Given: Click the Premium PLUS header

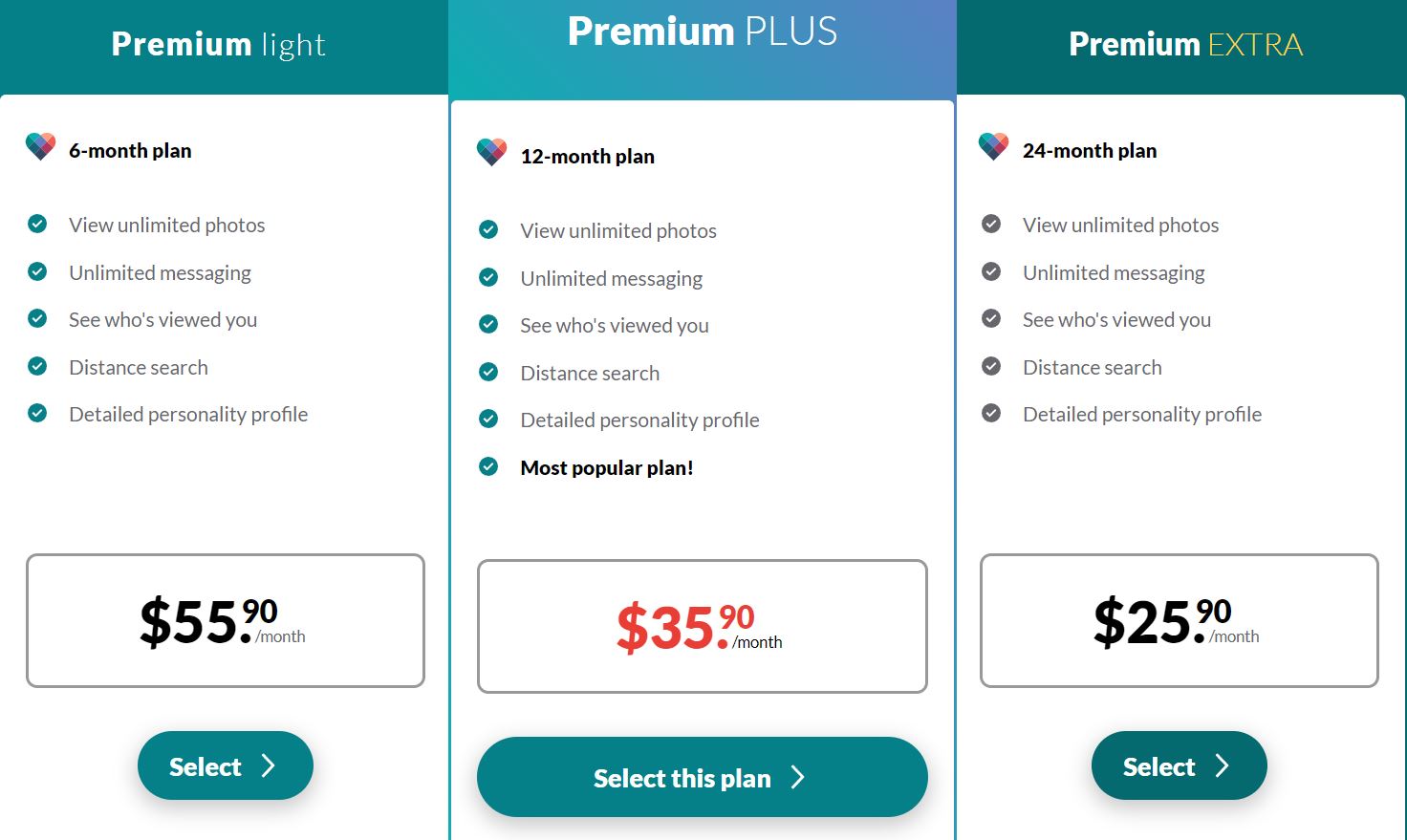Looking at the screenshot, I should (x=703, y=31).
